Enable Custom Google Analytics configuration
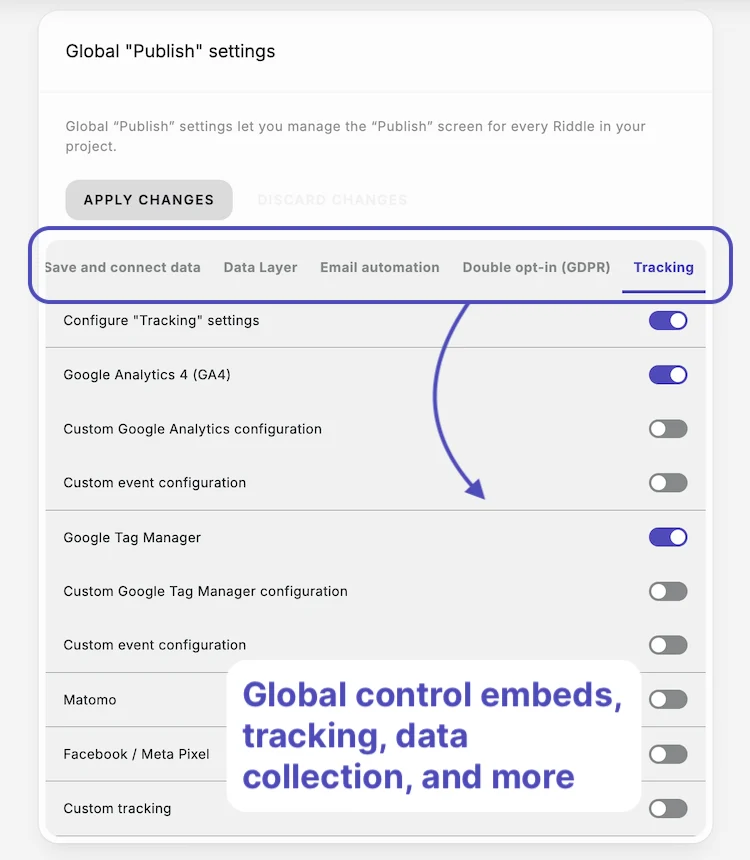The width and height of the screenshot is (750, 860). click(667, 428)
